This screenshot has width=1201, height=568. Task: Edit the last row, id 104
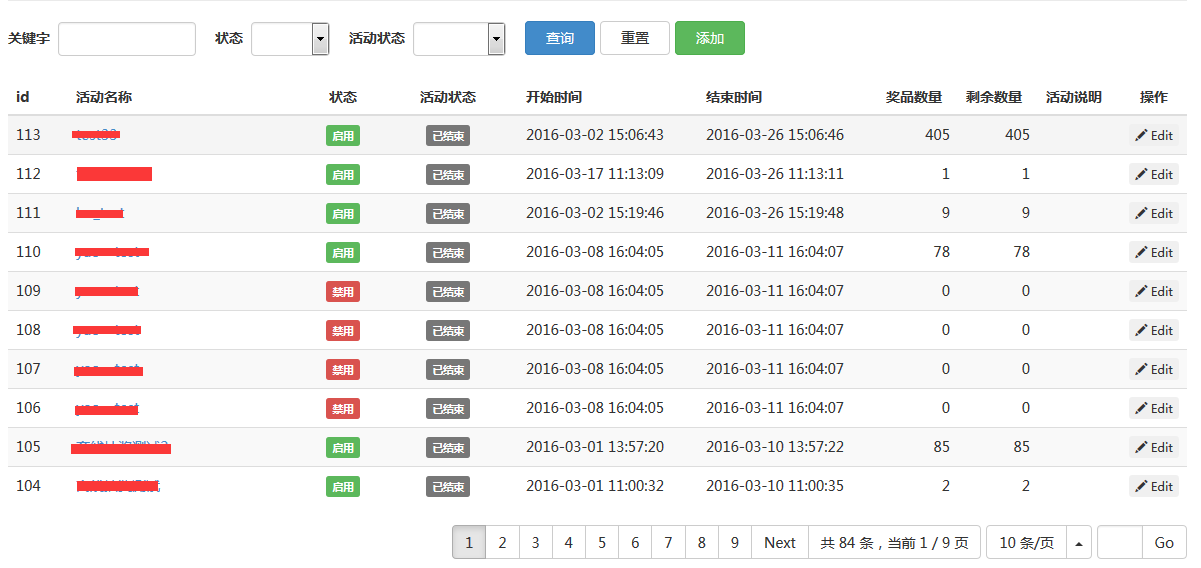tap(1153, 486)
